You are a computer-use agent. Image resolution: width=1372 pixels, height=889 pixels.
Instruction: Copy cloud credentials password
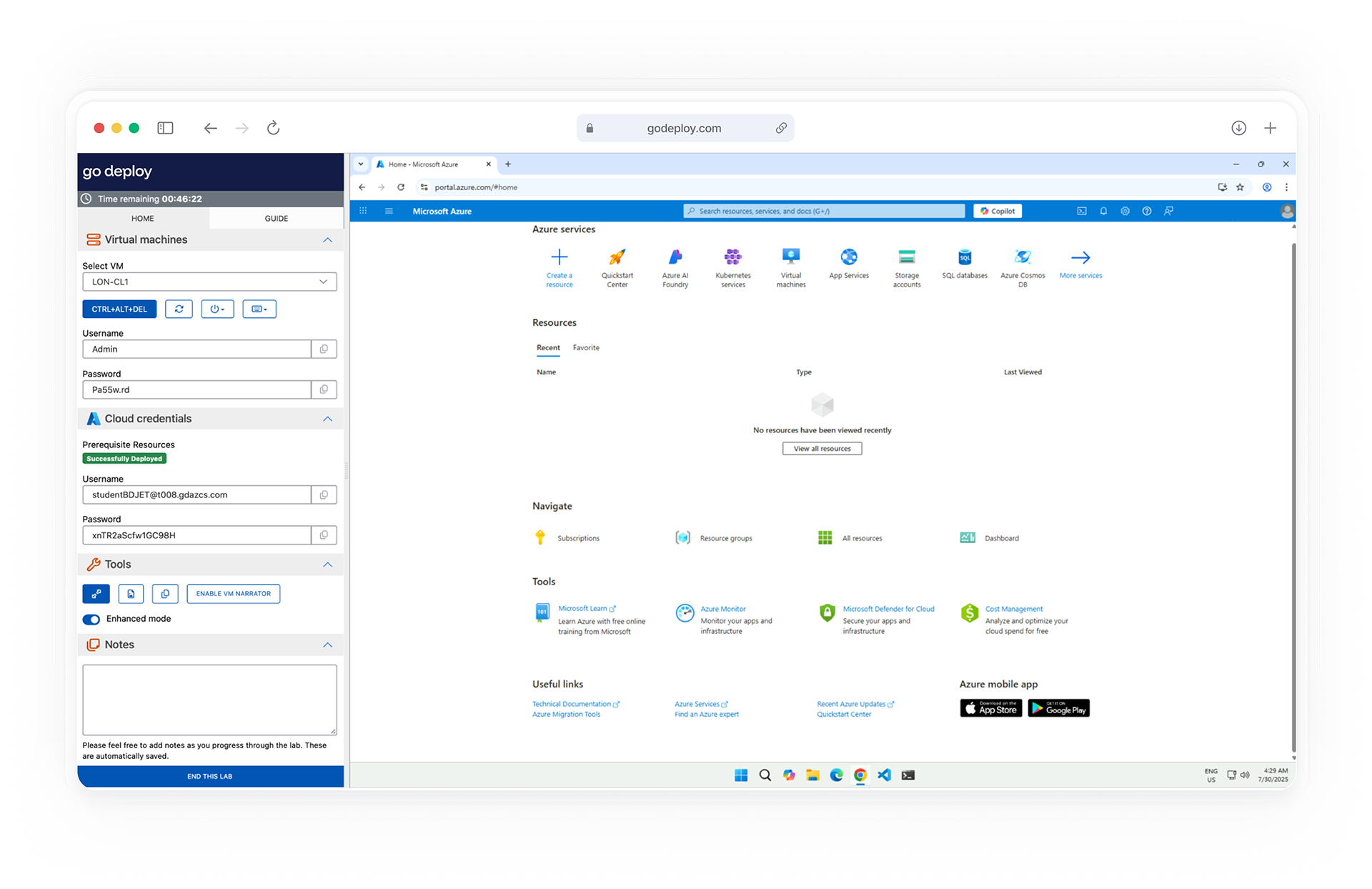tap(324, 535)
